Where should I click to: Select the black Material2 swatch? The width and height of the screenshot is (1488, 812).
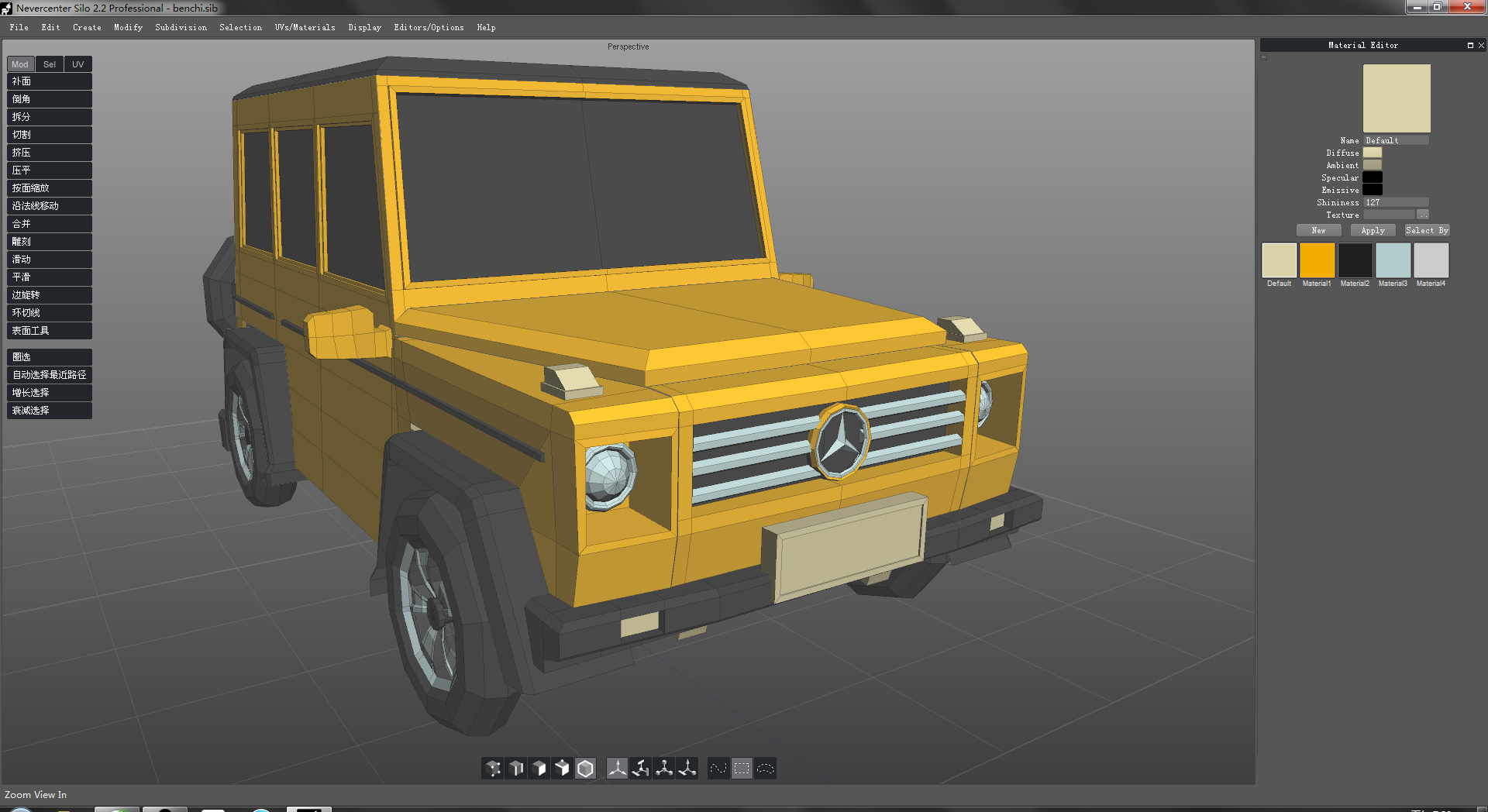click(x=1355, y=260)
